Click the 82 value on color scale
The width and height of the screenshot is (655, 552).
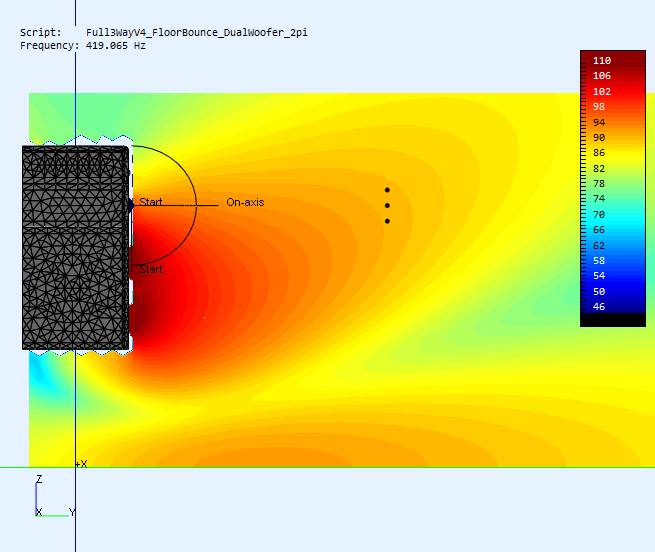599,168
